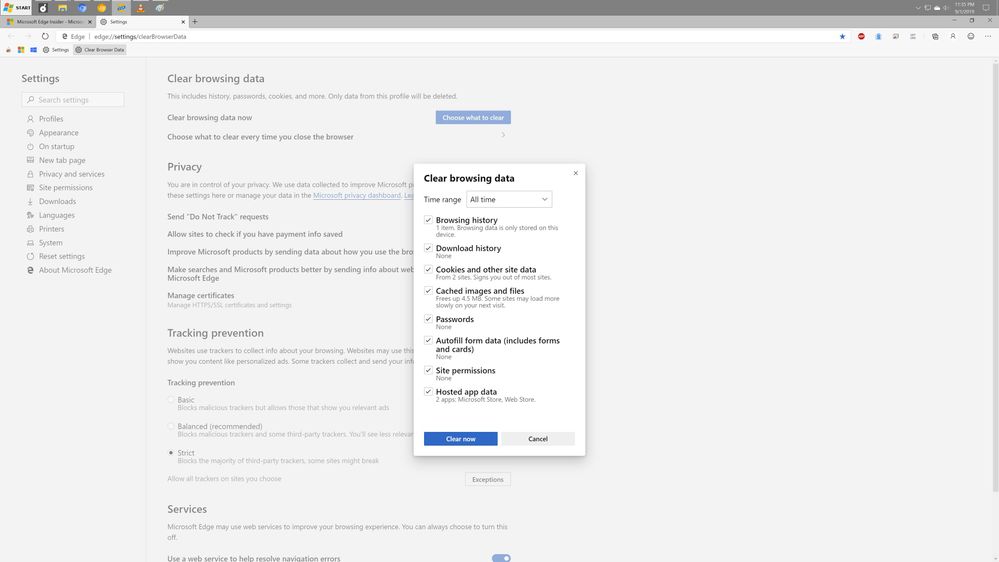Open Microsoft privacy dashboard link
This screenshot has height=562, width=999.
(357, 196)
